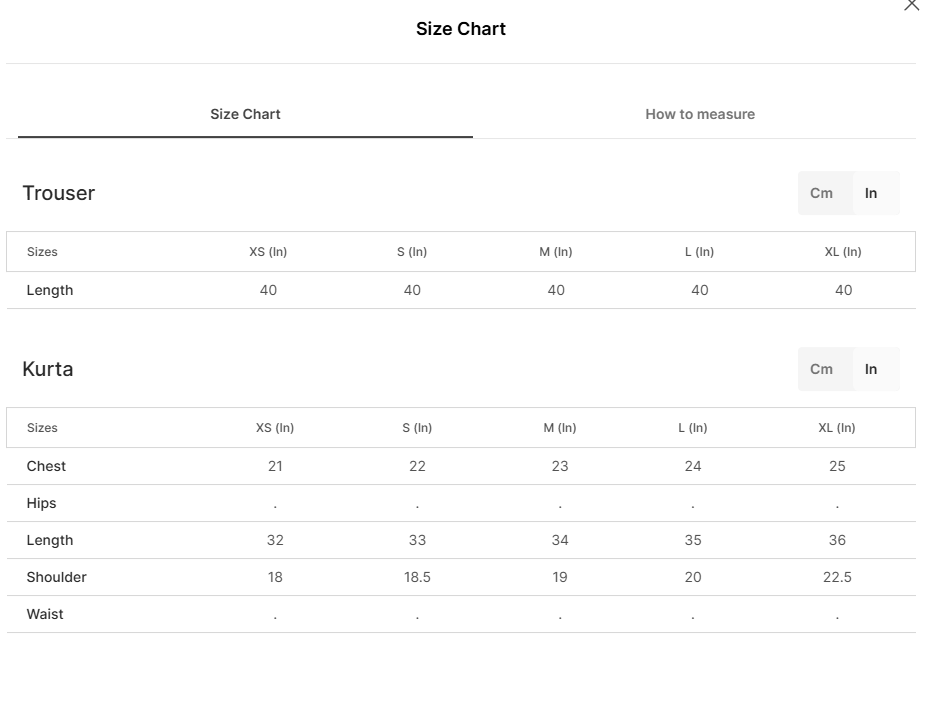The height and width of the screenshot is (704, 926).
Task: Click the Trouser section heading
Action: 58,193
